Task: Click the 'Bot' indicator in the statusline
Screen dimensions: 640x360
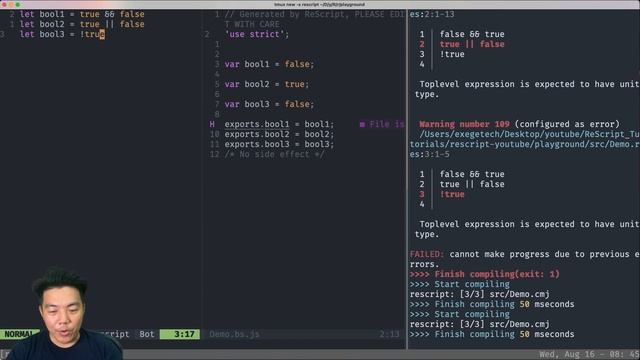Action: point(147,334)
